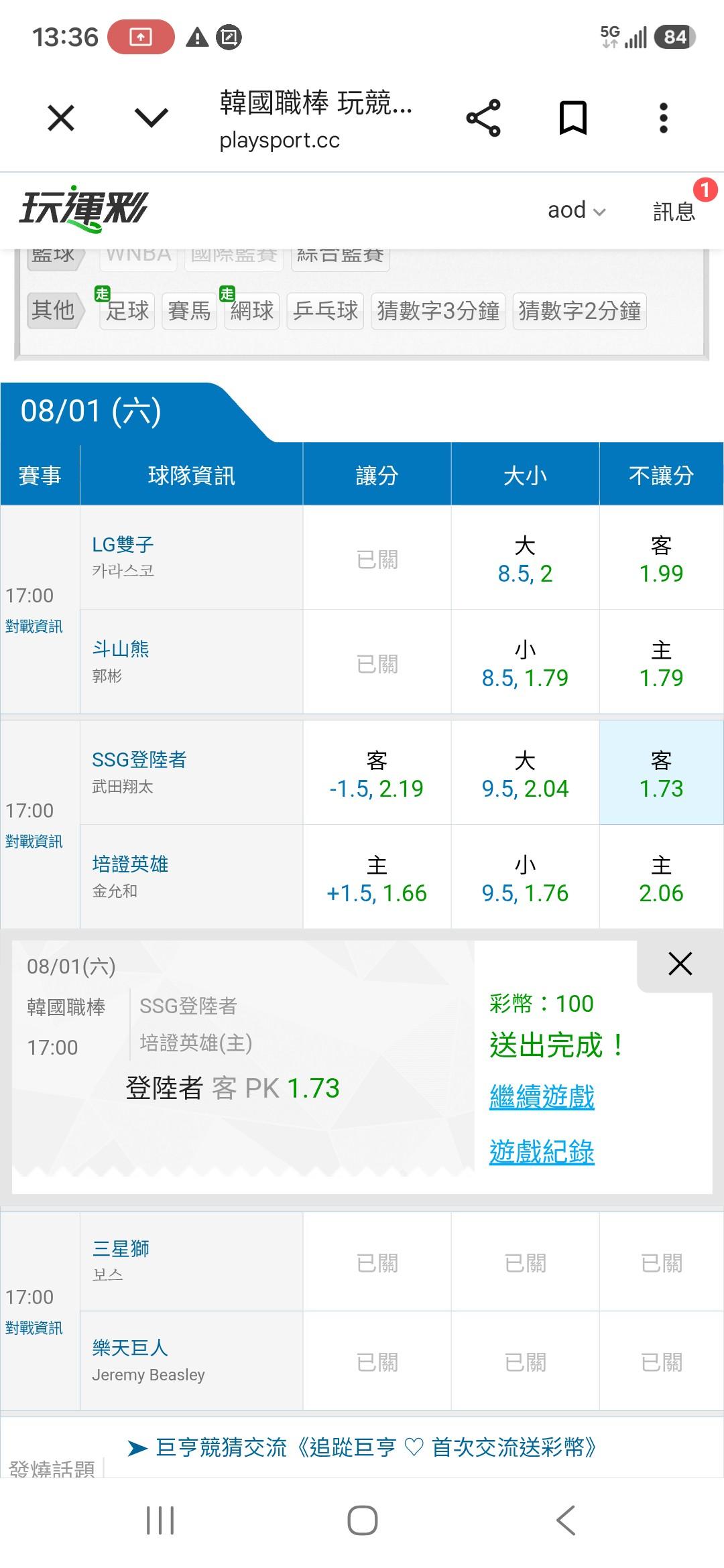
Task: Open the three-dot browser menu
Action: 663,119
